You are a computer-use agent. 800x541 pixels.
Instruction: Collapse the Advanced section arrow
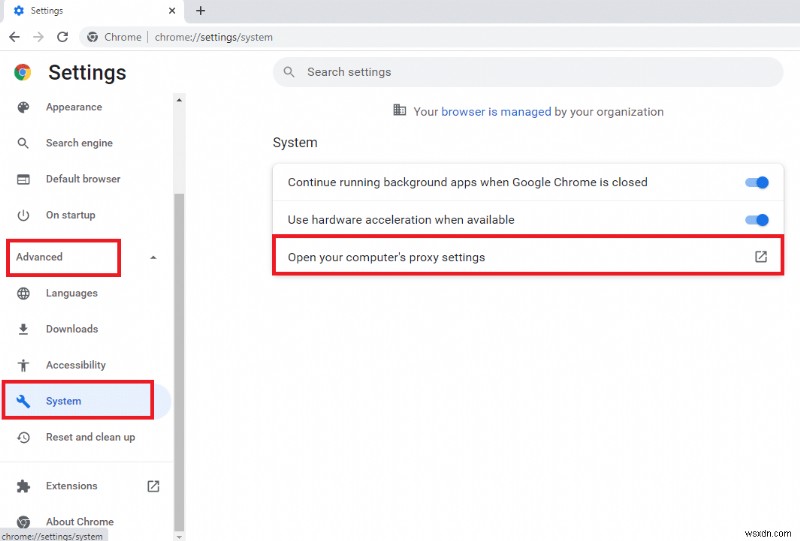tap(153, 258)
